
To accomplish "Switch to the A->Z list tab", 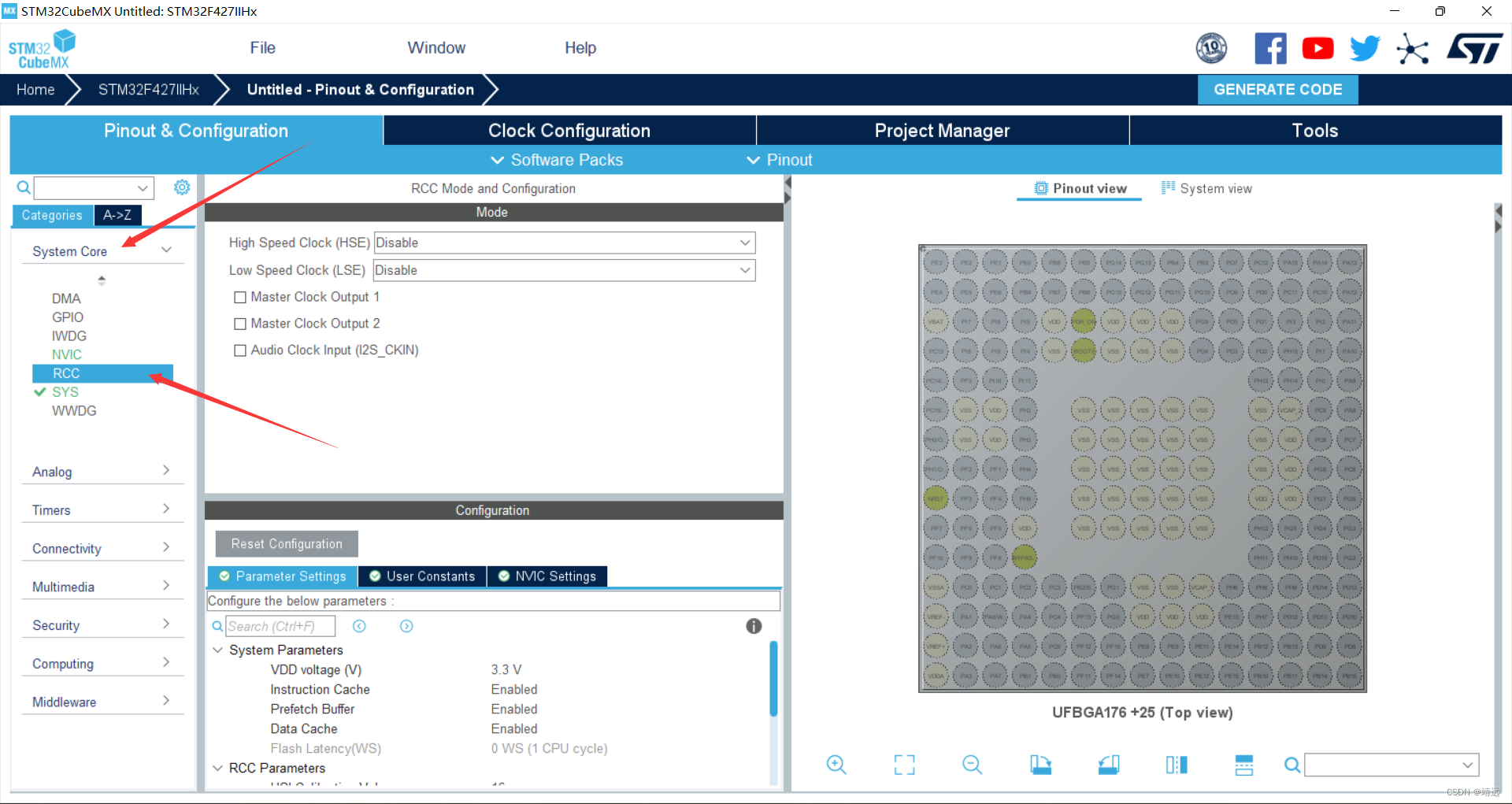I will (117, 215).
